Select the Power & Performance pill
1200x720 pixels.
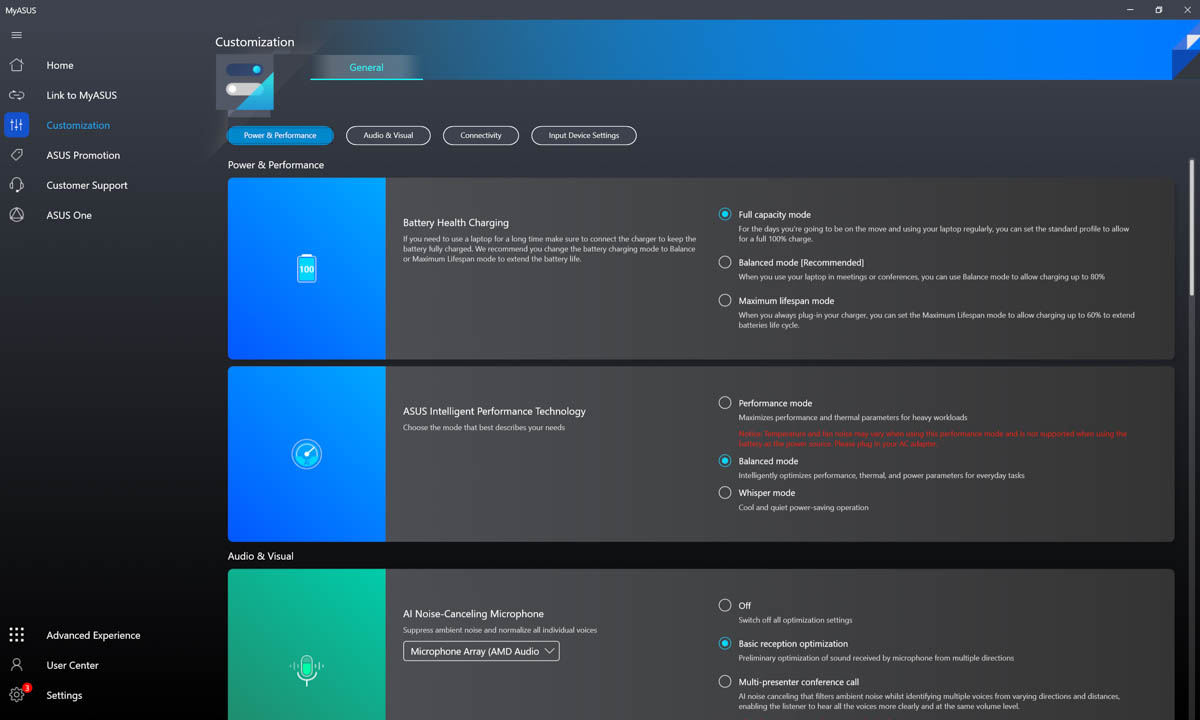tap(280, 135)
